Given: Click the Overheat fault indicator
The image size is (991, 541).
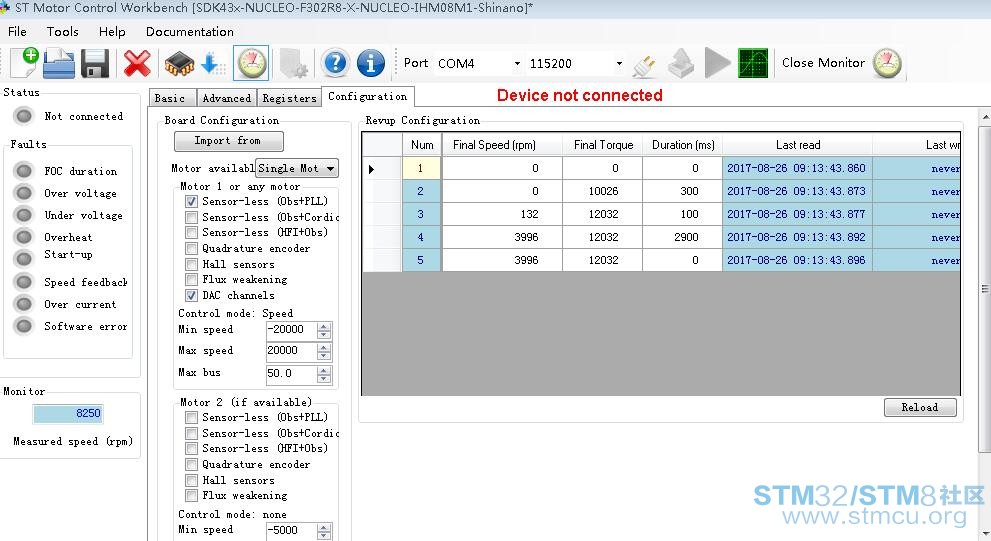Looking at the screenshot, I should point(24,237).
